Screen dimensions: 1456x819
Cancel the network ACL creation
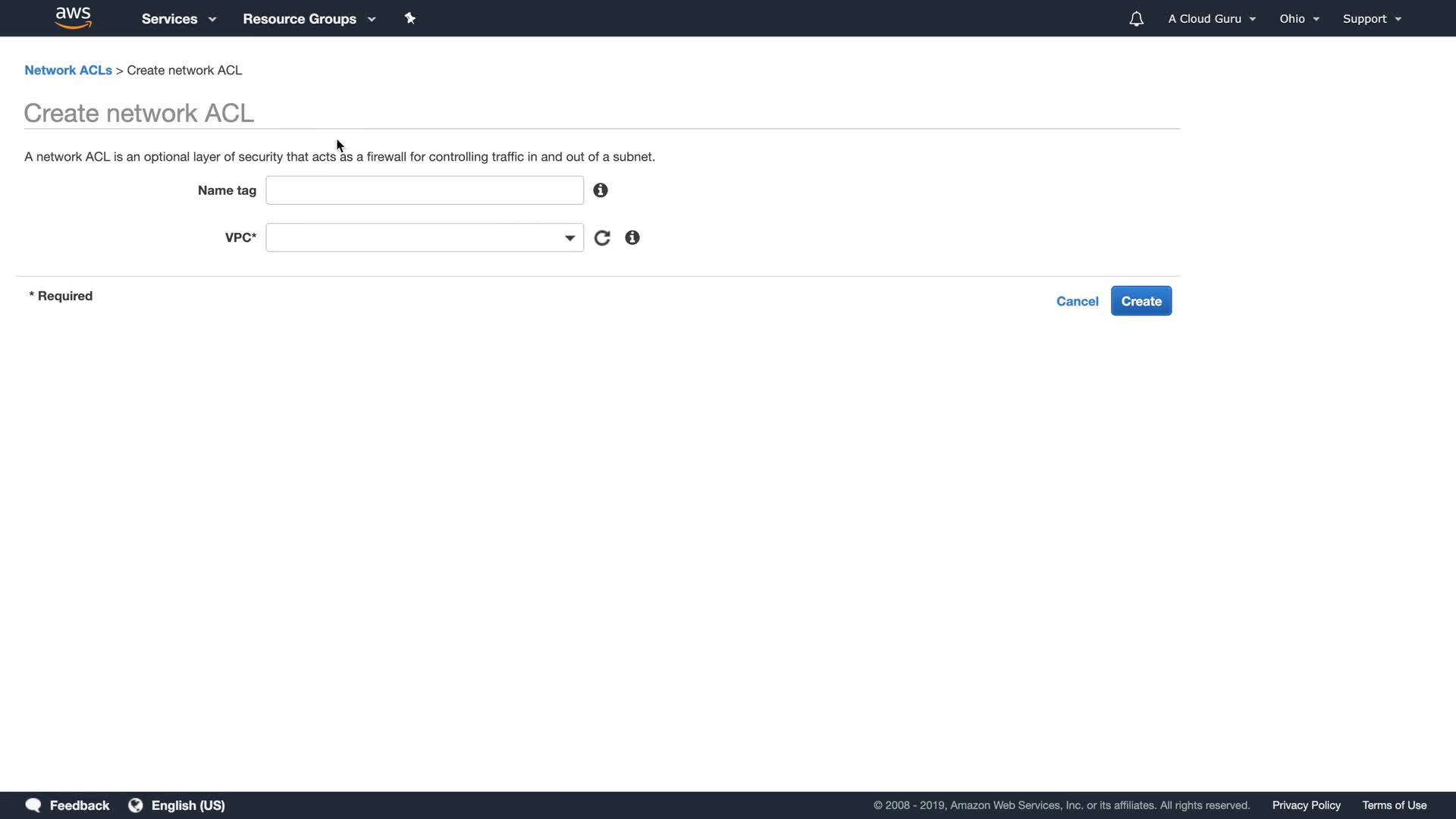point(1077,301)
